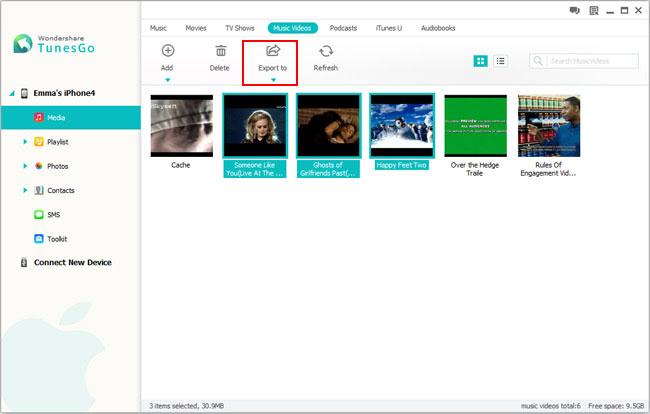
Task: Click the SMS message icon
Action: [39, 214]
